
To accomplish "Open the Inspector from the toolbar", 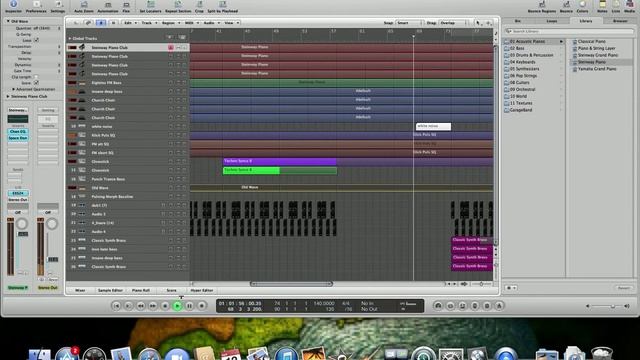I will (x=13, y=6).
